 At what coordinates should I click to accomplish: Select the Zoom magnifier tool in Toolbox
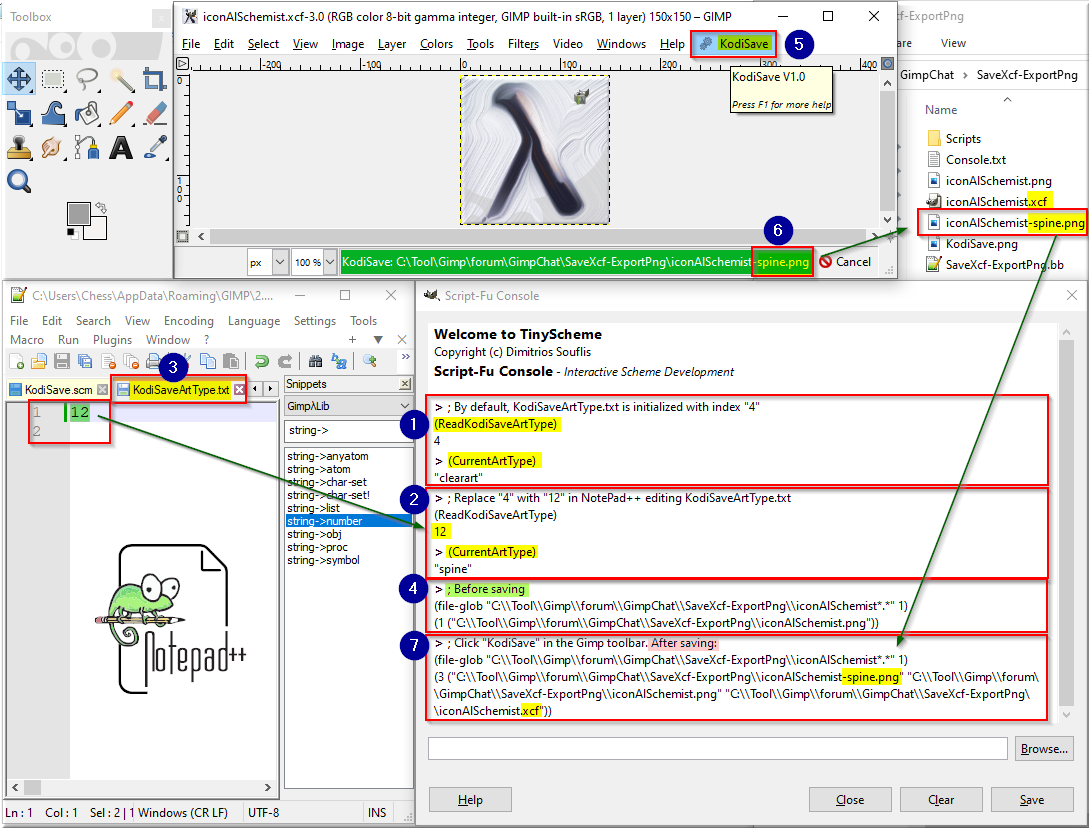pyautogui.click(x=19, y=181)
